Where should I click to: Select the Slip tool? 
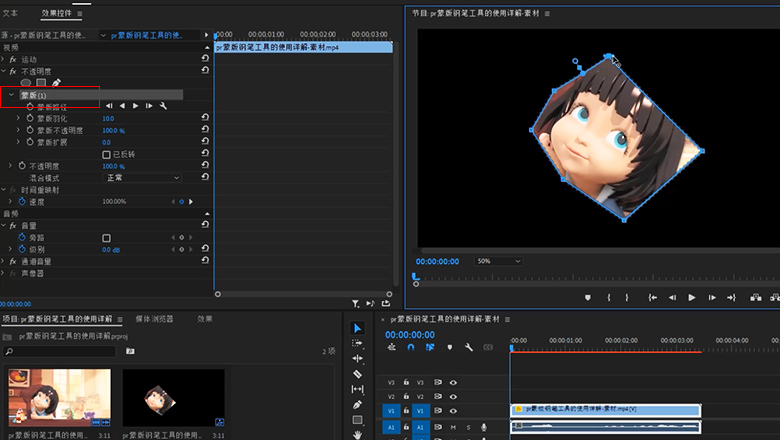357,389
